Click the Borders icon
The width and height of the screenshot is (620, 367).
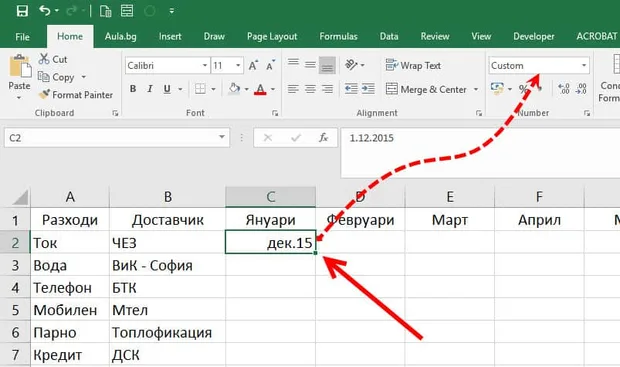[200, 89]
